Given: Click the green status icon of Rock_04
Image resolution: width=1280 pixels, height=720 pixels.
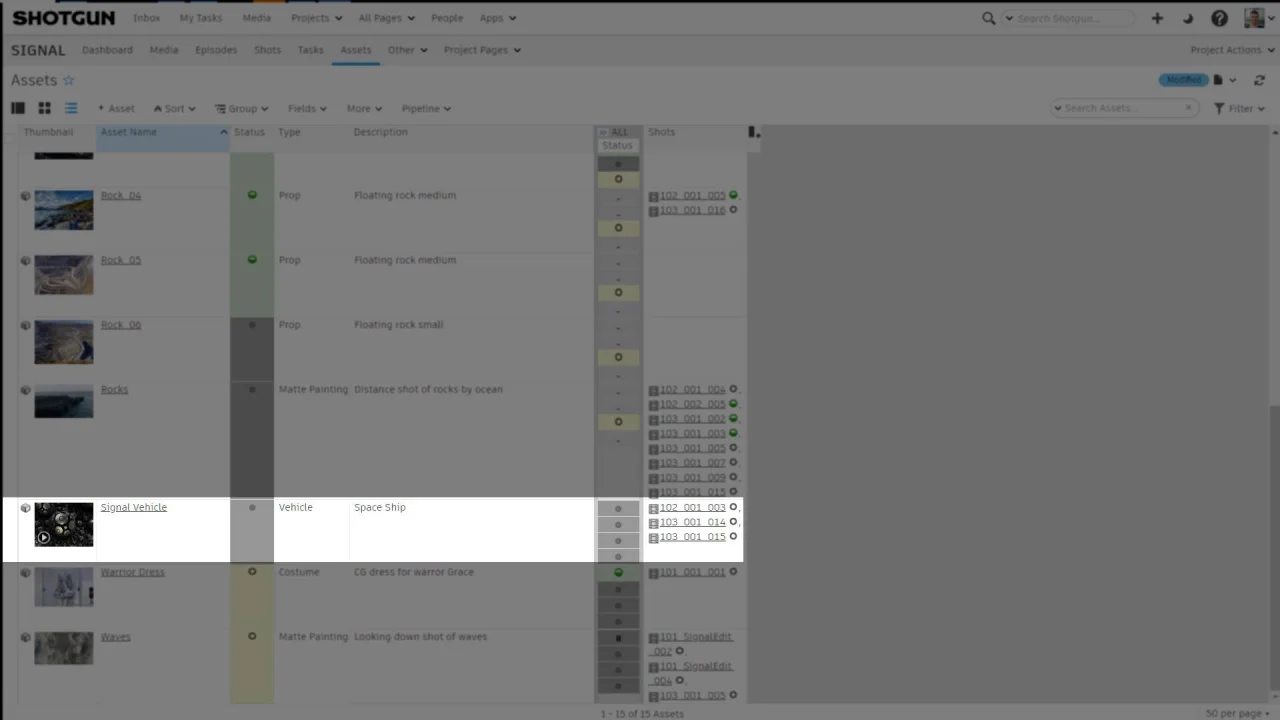Looking at the screenshot, I should point(252,195).
